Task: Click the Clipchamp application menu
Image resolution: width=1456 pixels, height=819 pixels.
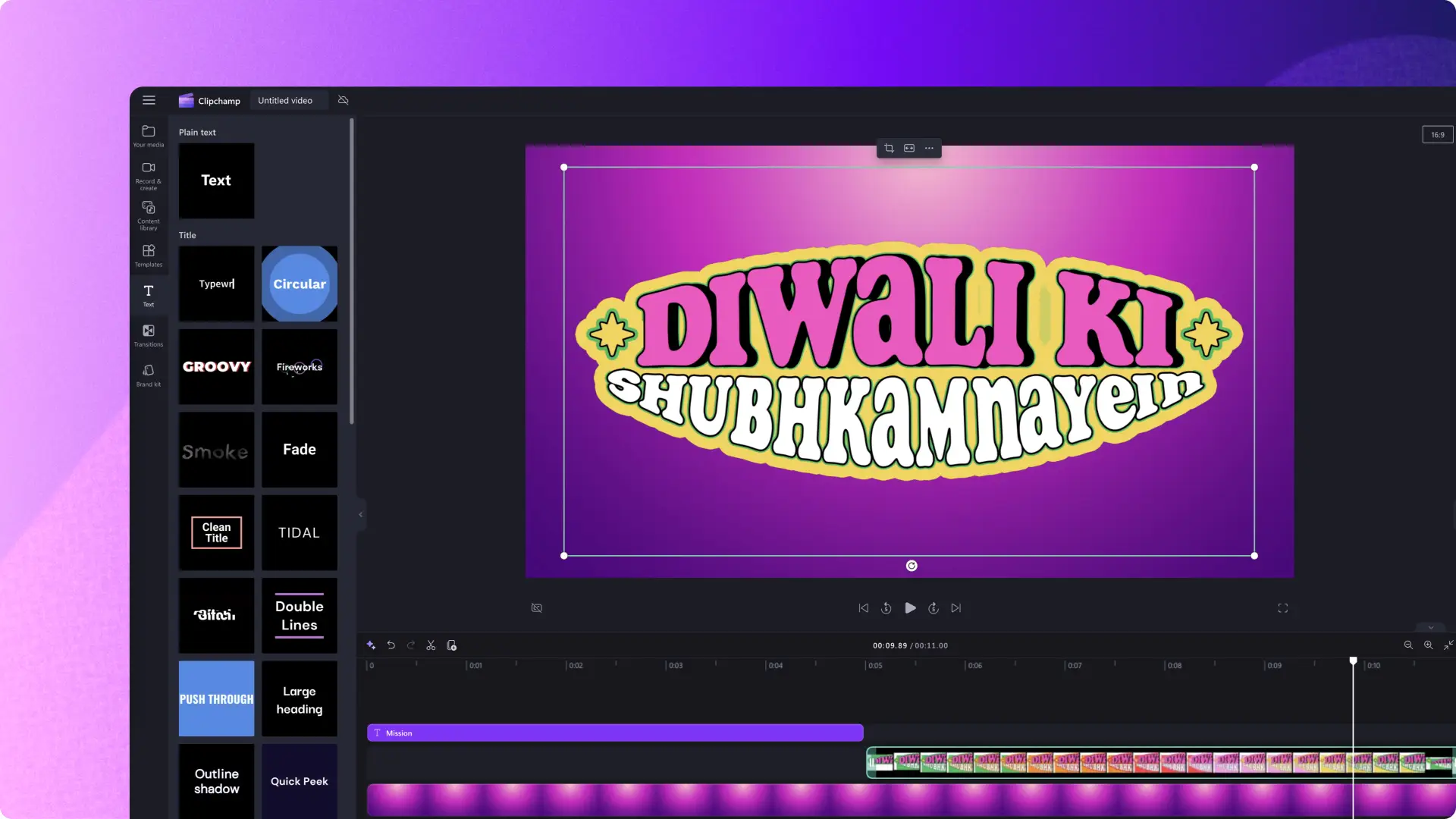Action: (x=148, y=99)
